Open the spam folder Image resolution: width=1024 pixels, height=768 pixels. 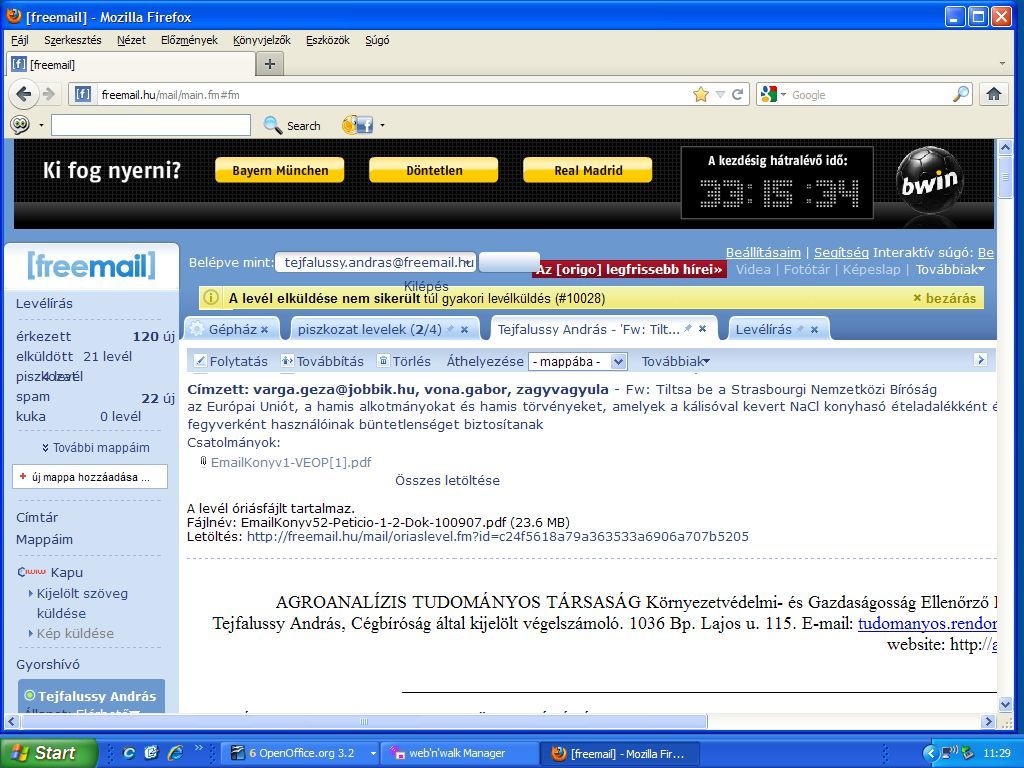pos(33,397)
